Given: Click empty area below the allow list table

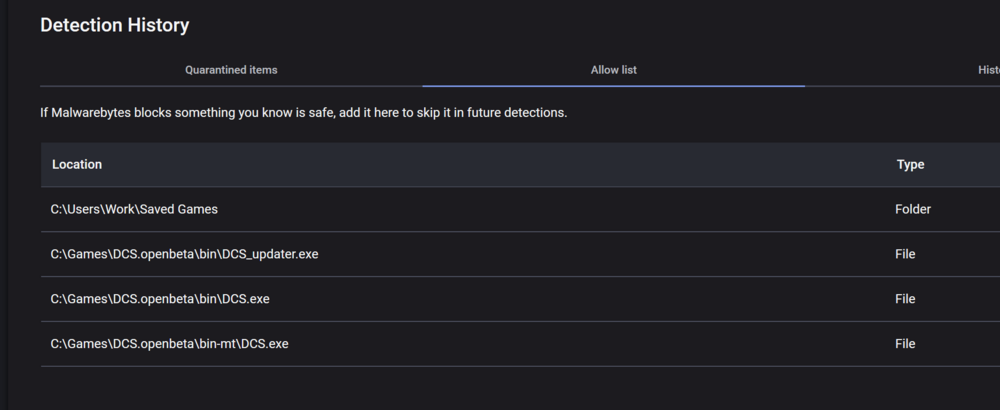Looking at the screenshot, I should (x=500, y=388).
